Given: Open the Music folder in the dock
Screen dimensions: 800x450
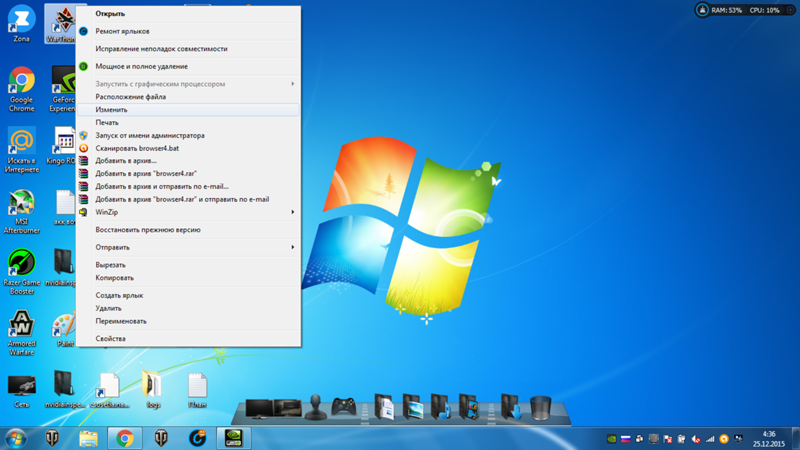Looking at the screenshot, I should point(440,407).
